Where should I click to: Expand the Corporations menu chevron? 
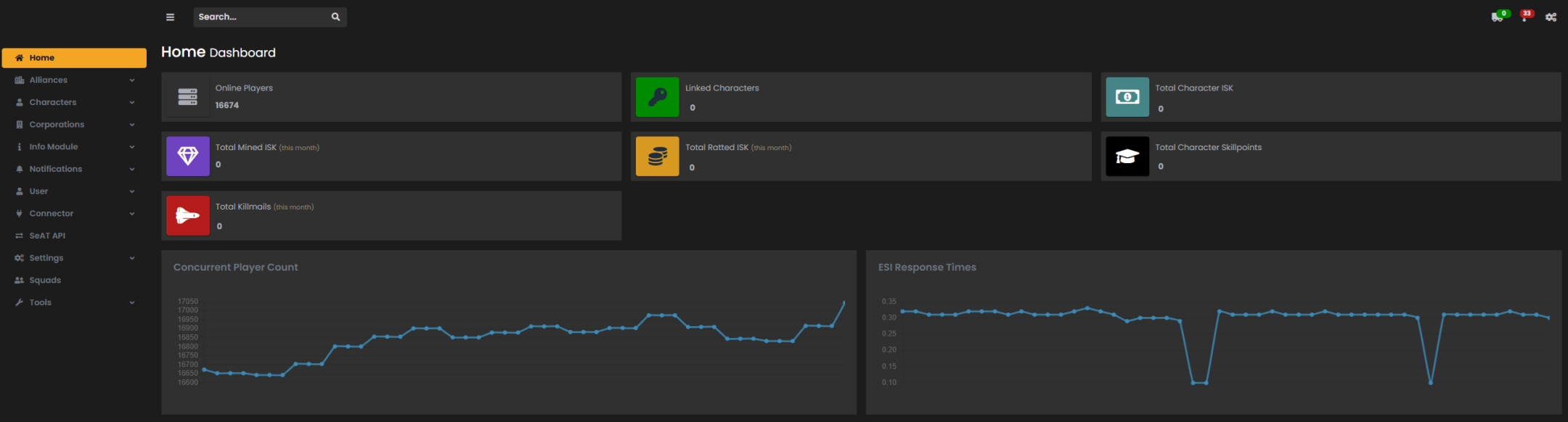point(132,125)
